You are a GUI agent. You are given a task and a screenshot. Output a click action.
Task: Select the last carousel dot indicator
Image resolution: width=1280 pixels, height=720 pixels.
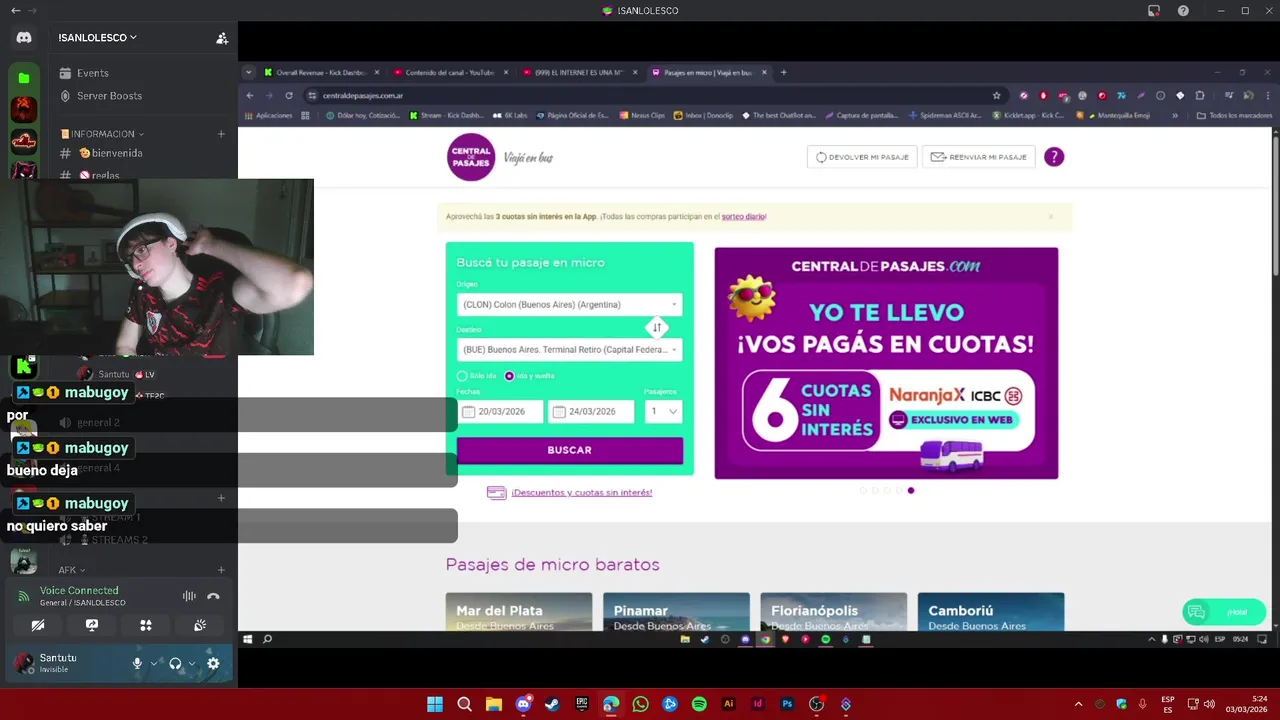click(x=911, y=490)
